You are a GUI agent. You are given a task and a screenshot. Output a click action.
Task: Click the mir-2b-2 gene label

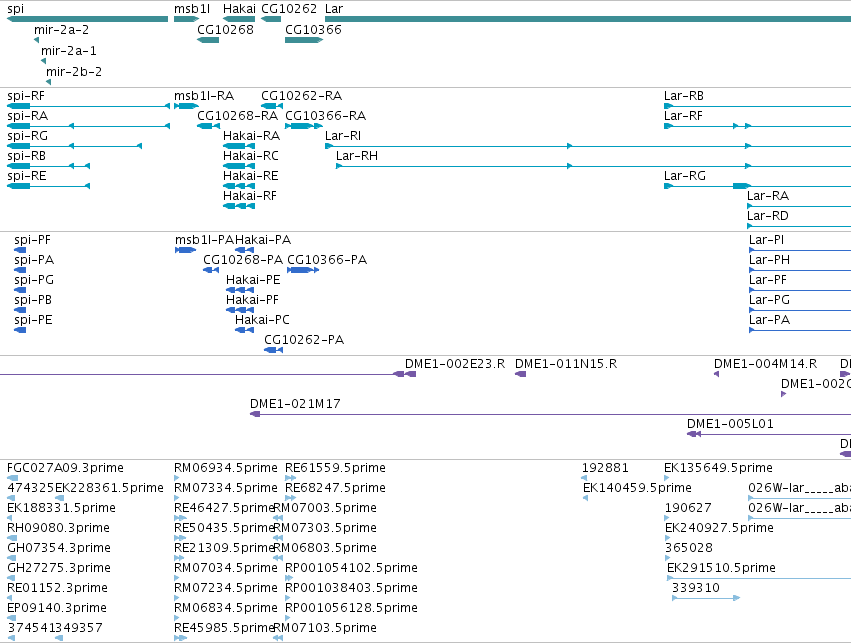click(x=74, y=72)
